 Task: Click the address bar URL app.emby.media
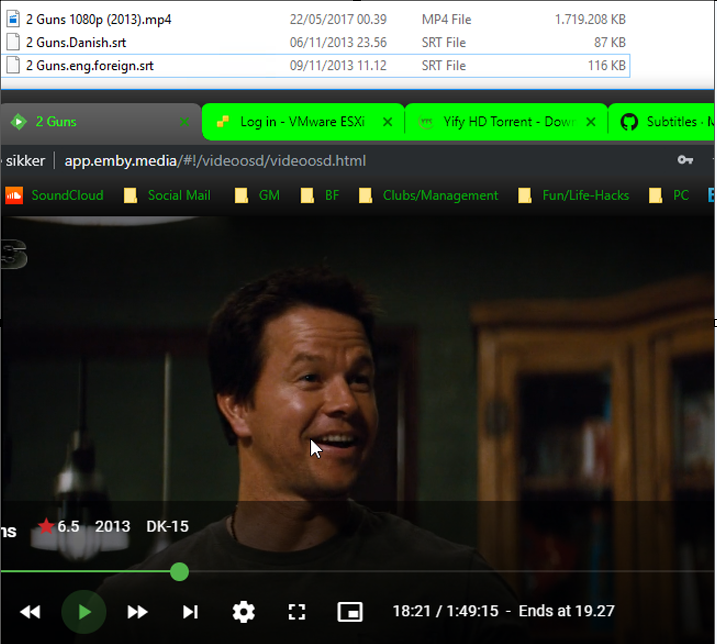215,161
